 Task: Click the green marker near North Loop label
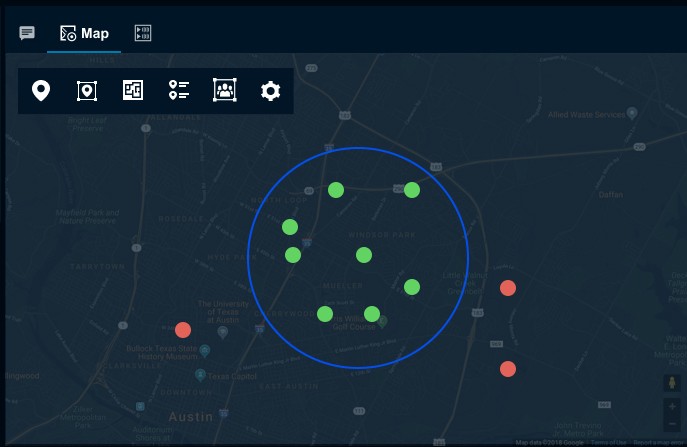(336, 190)
